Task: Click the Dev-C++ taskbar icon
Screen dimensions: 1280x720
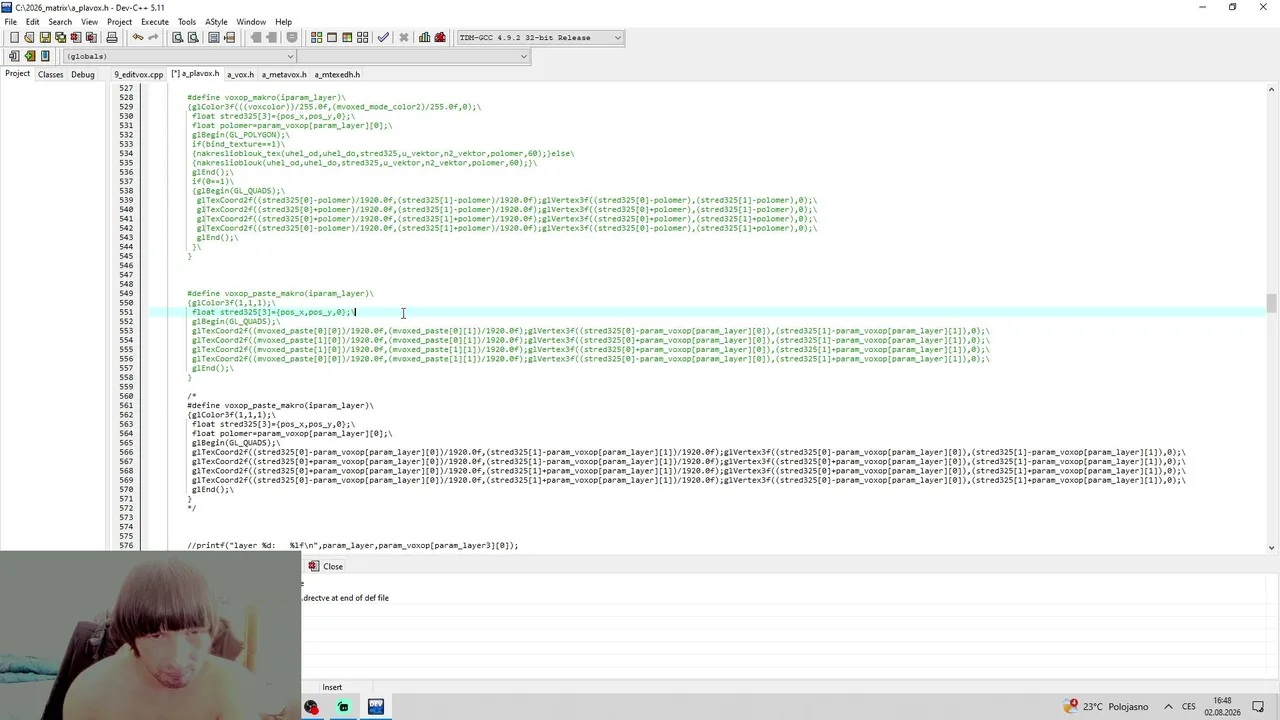Action: pos(376,707)
